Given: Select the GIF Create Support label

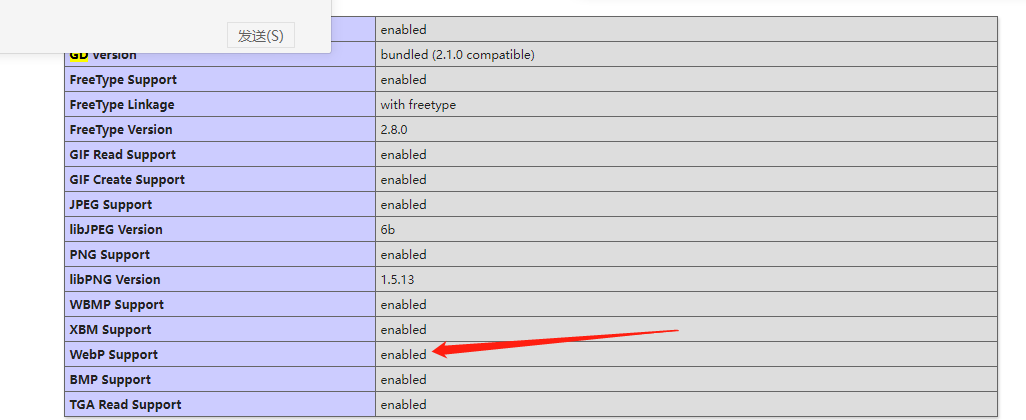Looking at the screenshot, I should pyautogui.click(x=127, y=180).
